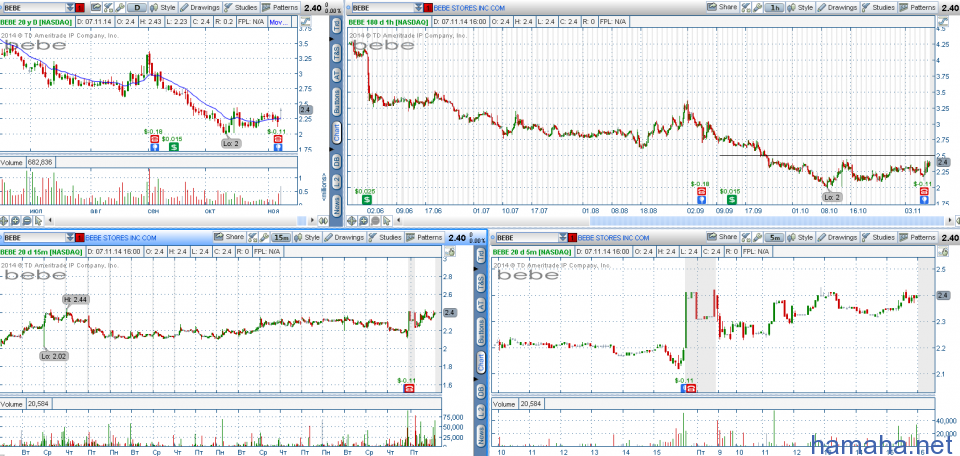
Task: Click red alert indicator next to daily chart symbol
Action: [x=80, y=8]
